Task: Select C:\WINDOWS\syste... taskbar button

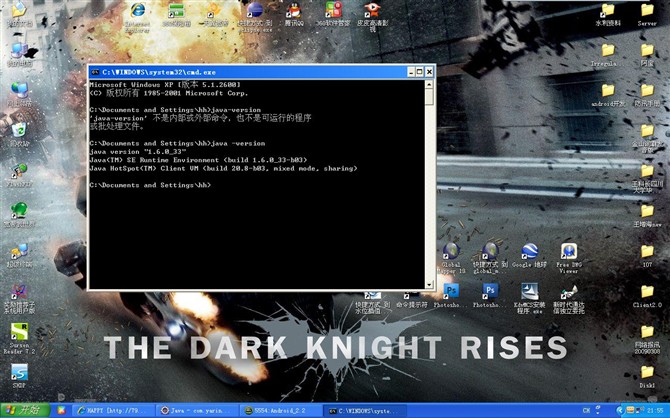Action: pos(364,410)
